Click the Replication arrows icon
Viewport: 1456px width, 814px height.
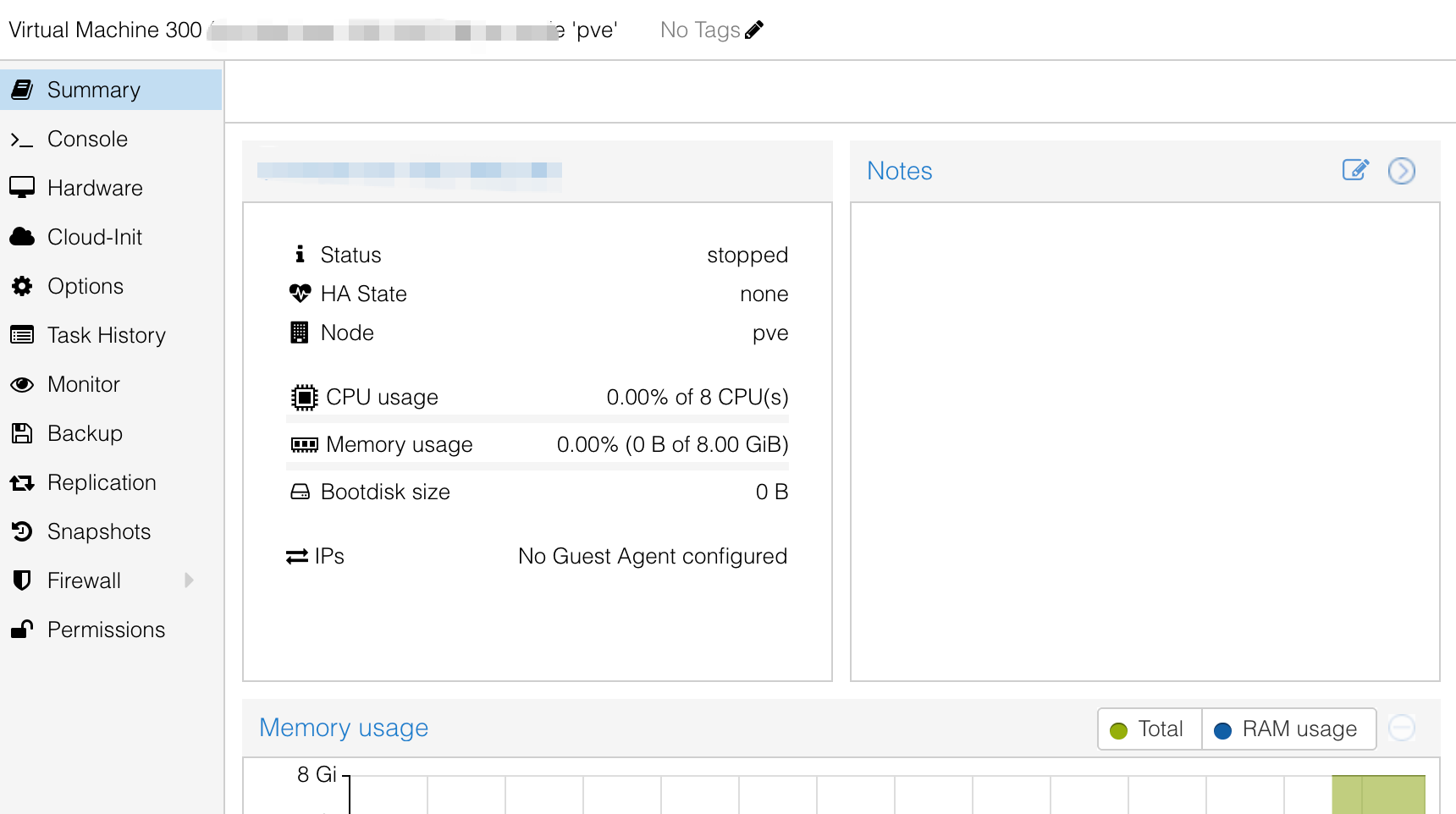point(22,482)
